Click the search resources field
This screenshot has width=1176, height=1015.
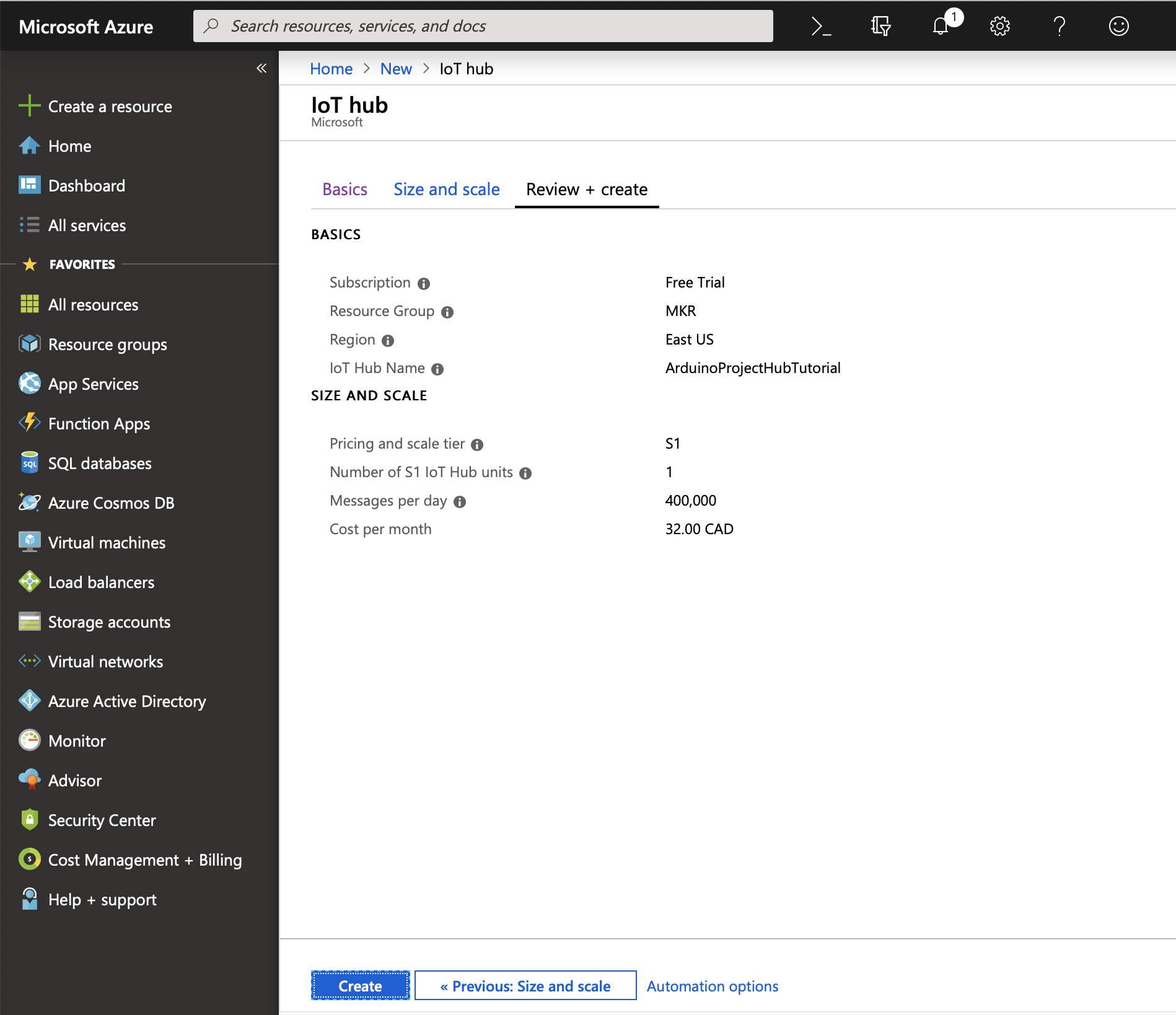click(483, 26)
